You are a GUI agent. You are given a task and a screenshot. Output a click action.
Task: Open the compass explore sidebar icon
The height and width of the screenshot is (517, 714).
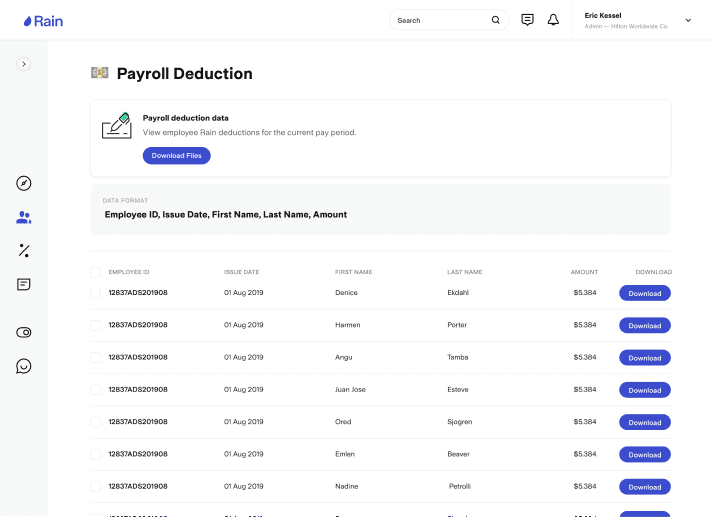pos(24,183)
